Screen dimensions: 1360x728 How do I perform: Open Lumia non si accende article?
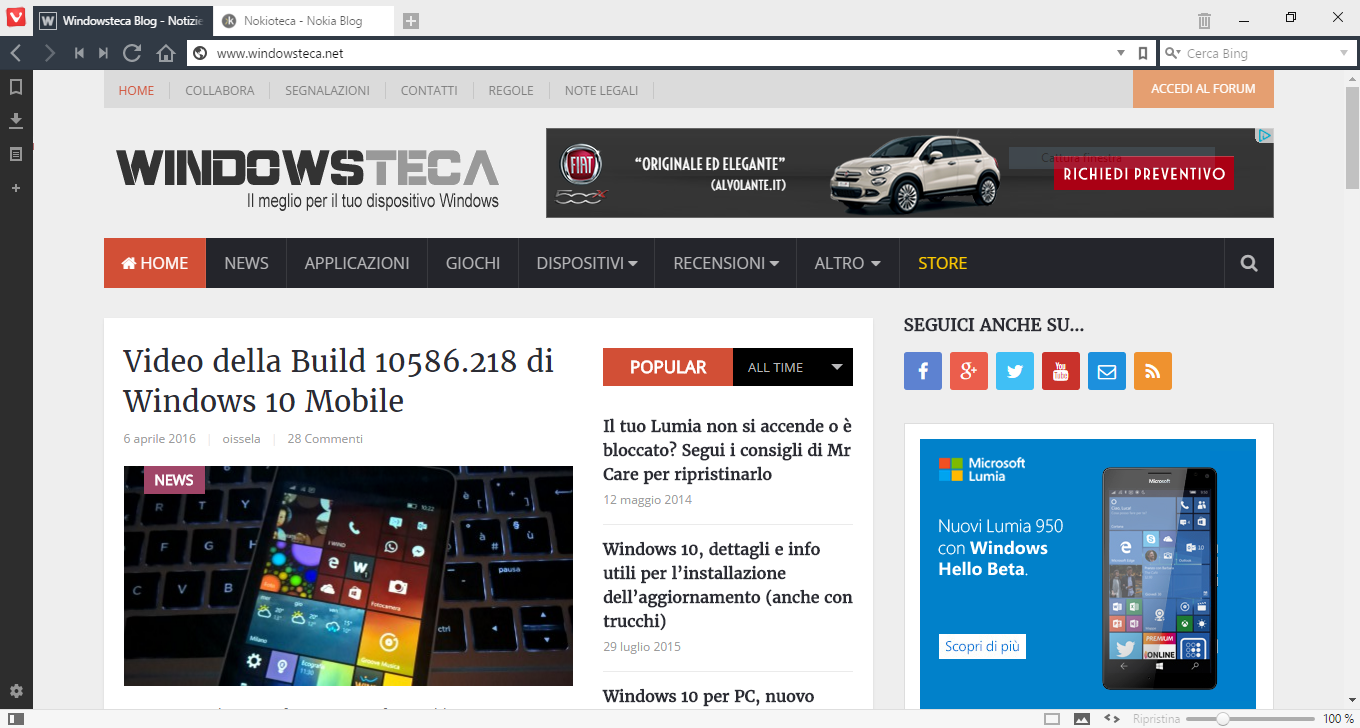tap(727, 450)
